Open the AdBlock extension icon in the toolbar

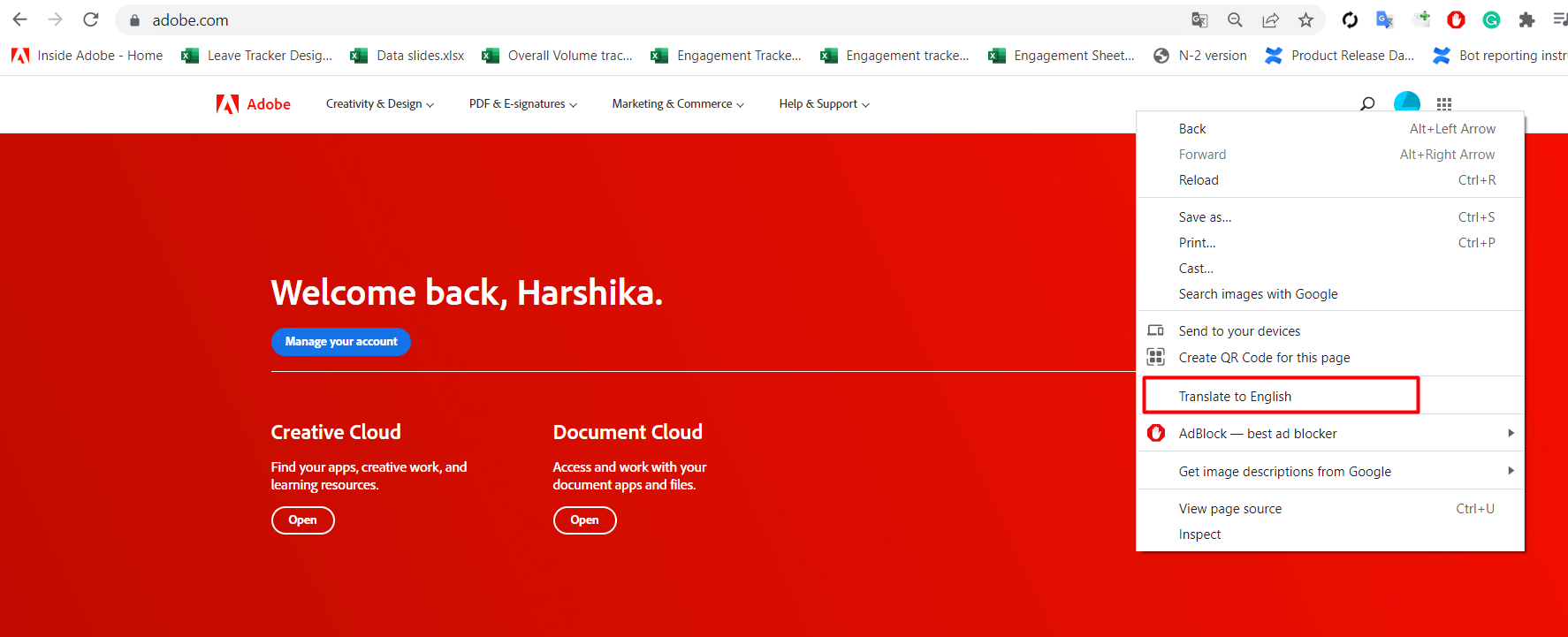1456,19
